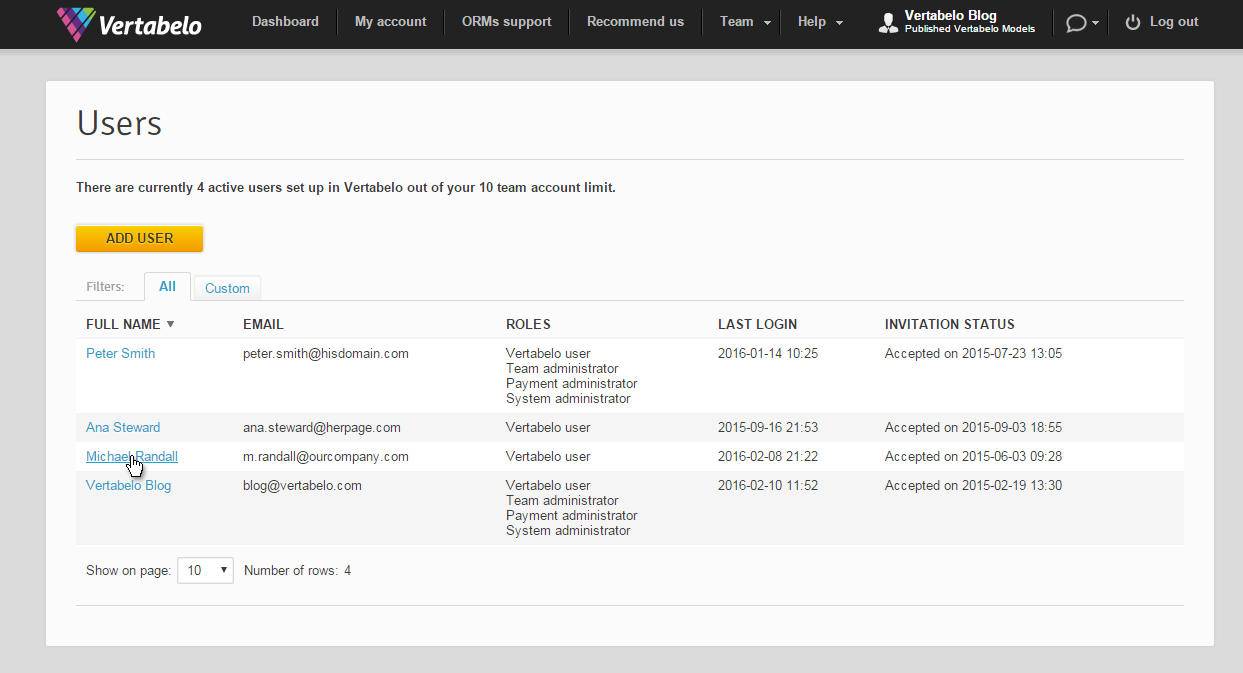Image resolution: width=1243 pixels, height=673 pixels.
Task: Open Michael Randall's user profile
Action: pyautogui.click(x=132, y=456)
